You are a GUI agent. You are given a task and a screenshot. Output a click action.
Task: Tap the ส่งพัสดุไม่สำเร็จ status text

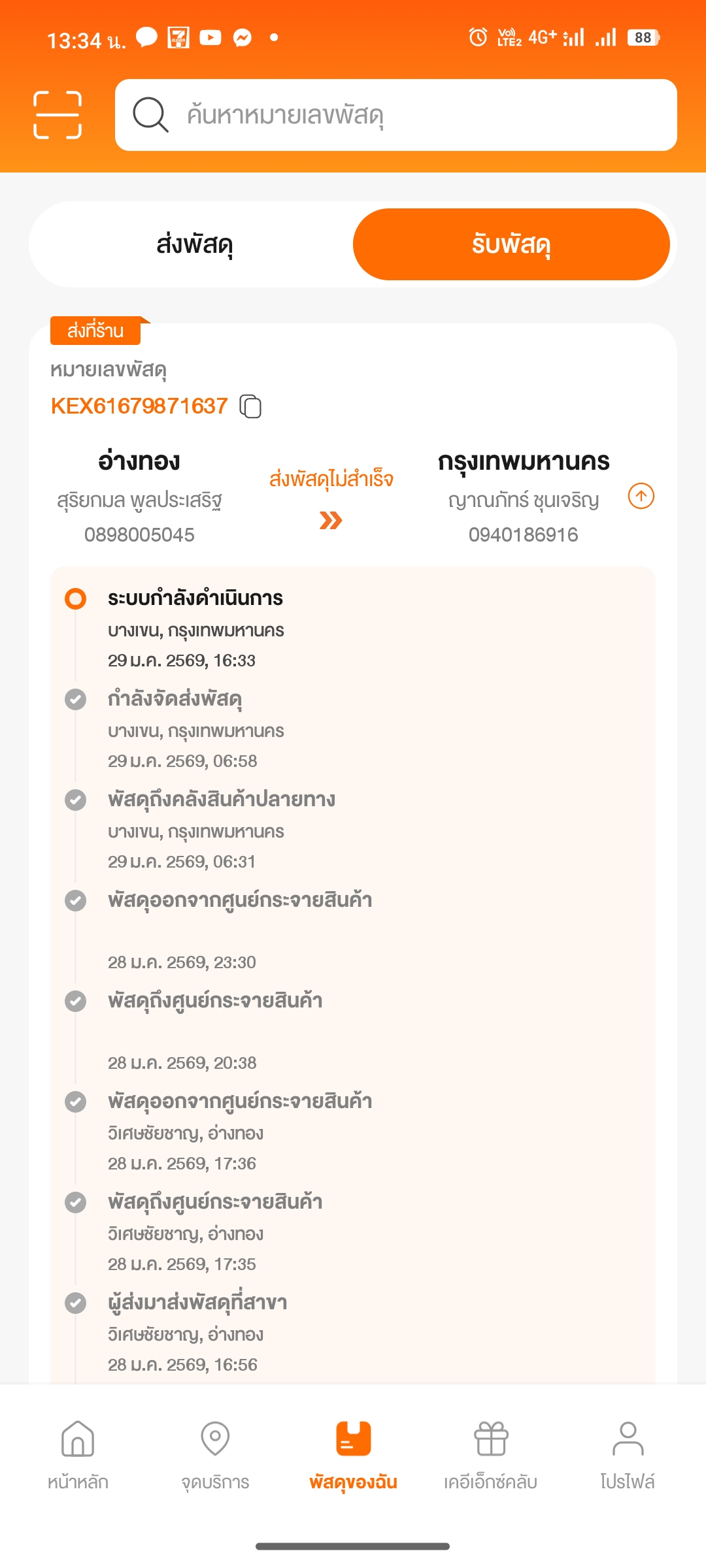[331, 479]
